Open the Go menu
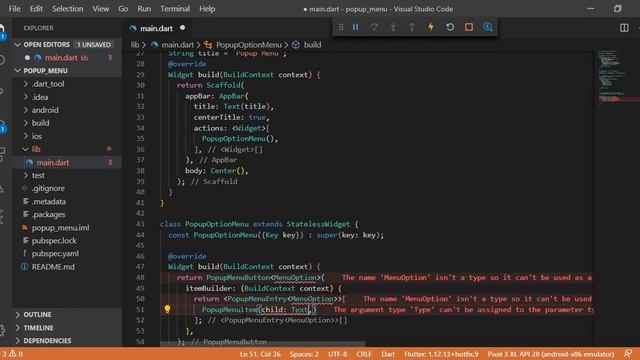This screenshot has height=360, width=640. pos(123,9)
